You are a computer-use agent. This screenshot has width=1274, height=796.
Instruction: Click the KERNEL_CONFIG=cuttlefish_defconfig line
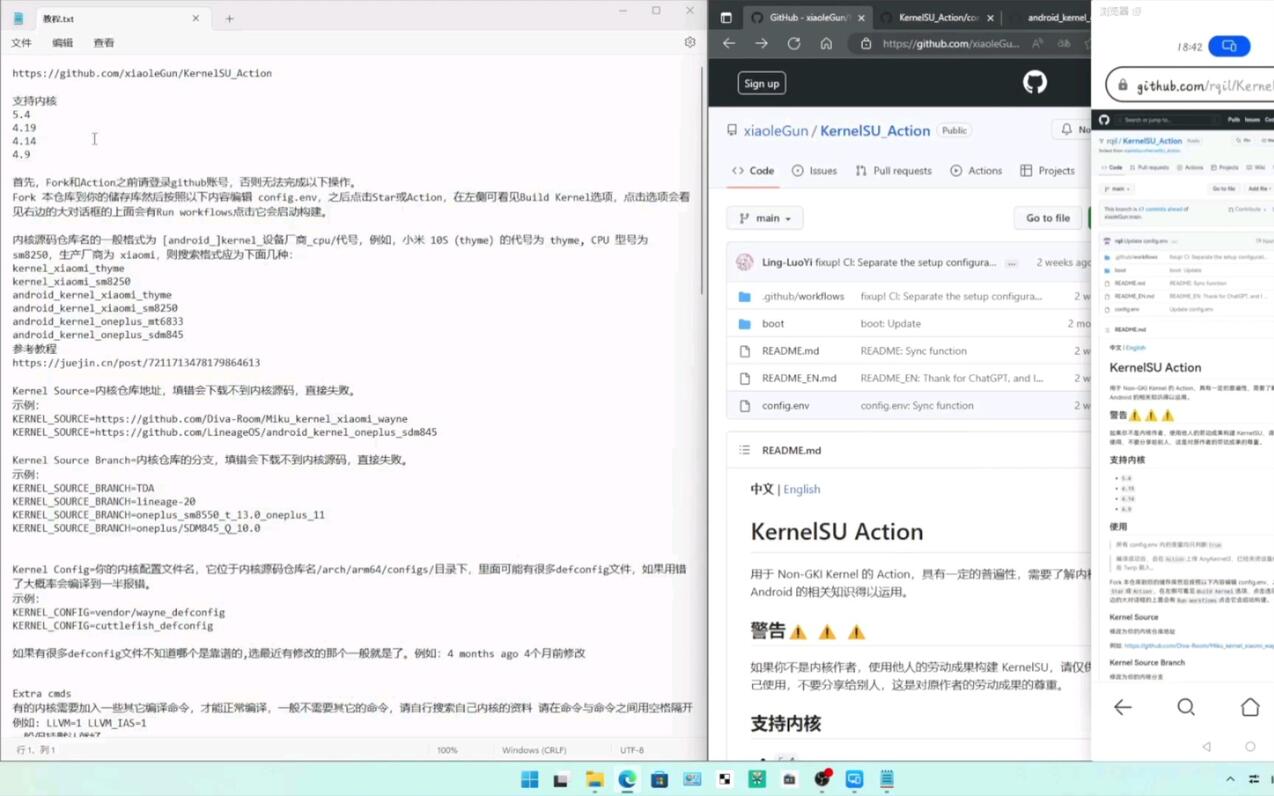coord(113,626)
